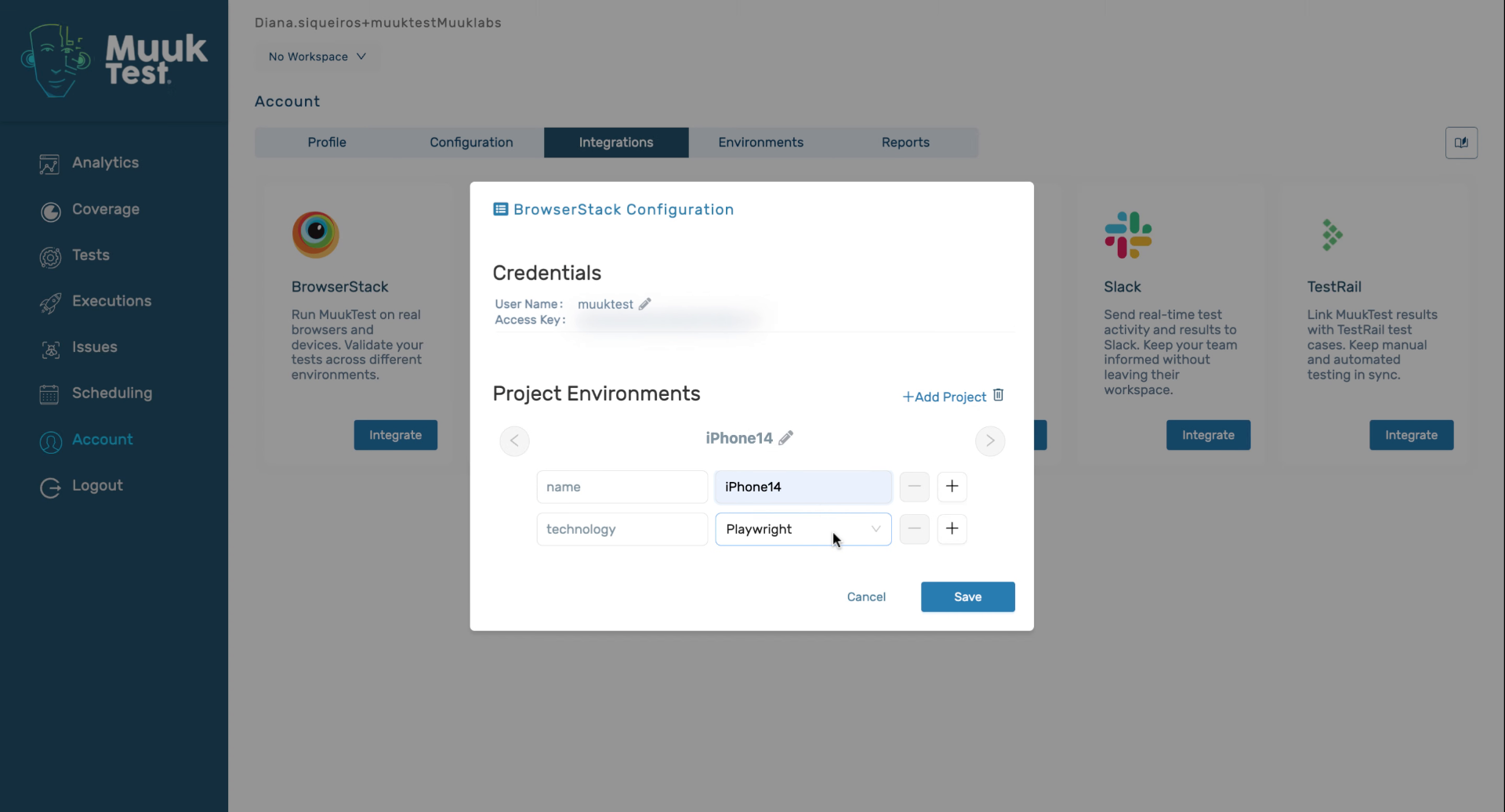Click the muuktest user name text

tap(605, 304)
